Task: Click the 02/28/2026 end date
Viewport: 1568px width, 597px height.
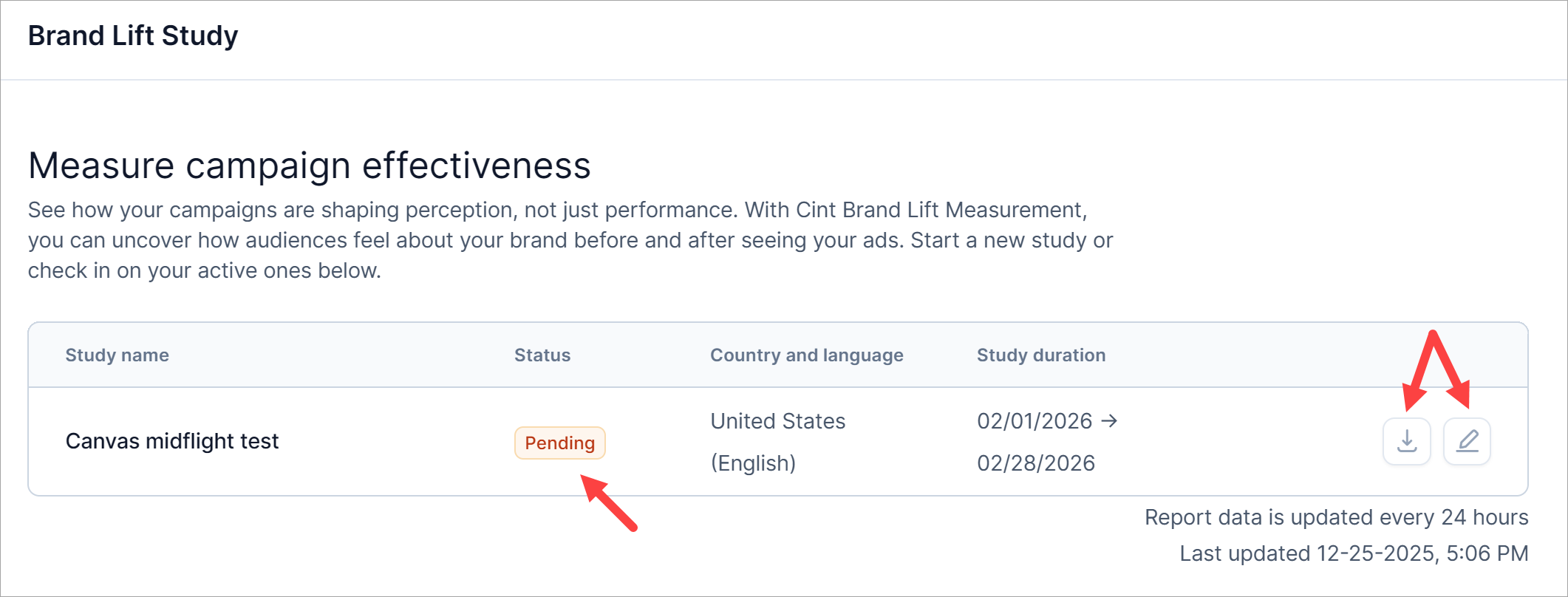Action: click(x=1035, y=463)
